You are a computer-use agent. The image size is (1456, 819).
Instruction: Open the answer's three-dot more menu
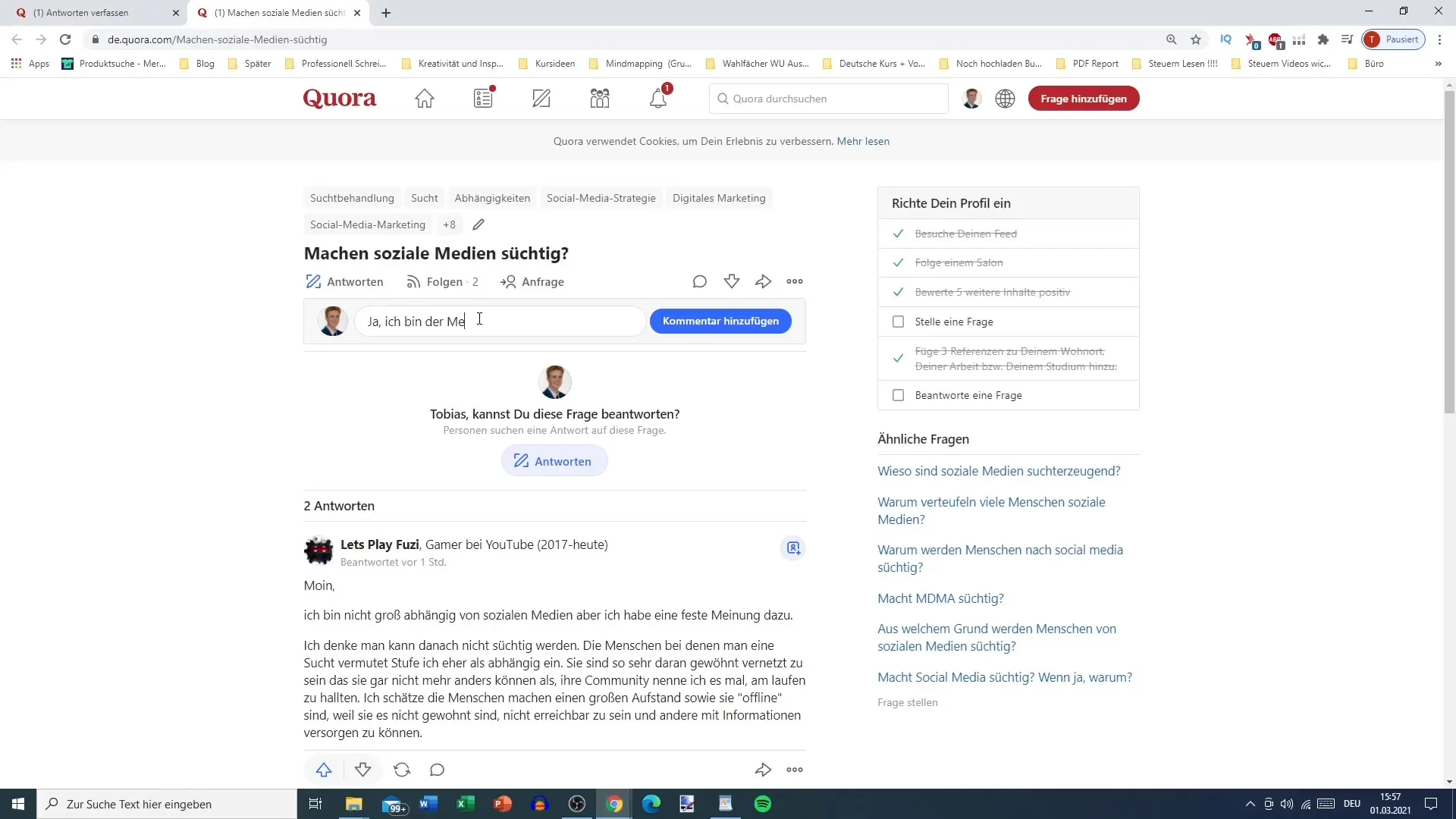(x=795, y=770)
